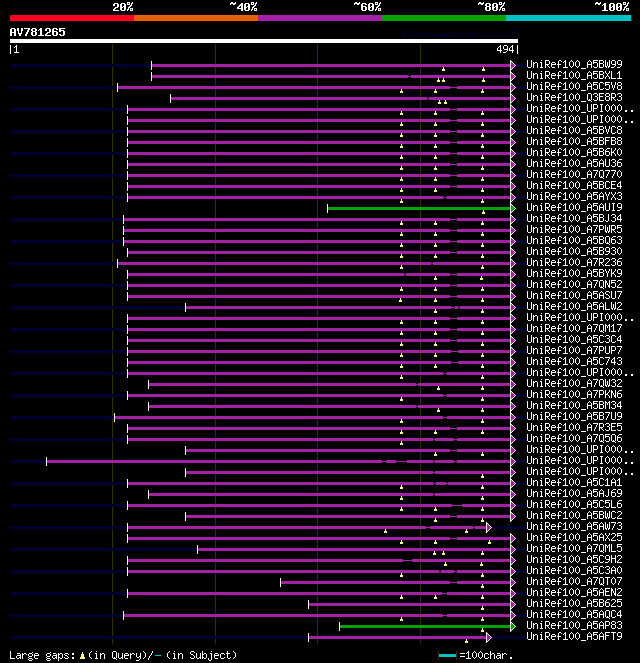Open the UniRef100_A5AX25 entry
The image size is (640, 663).
coord(574,537)
